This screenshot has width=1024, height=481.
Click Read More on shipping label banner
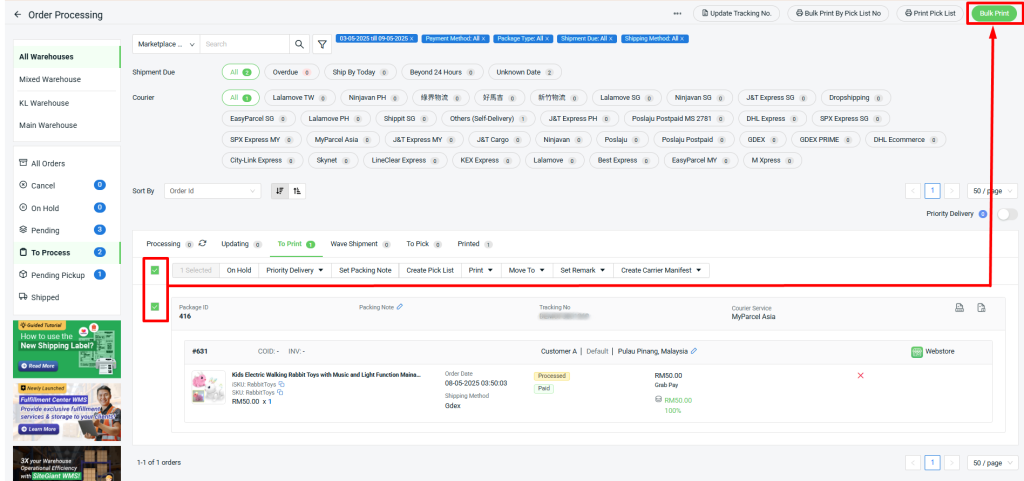pos(38,366)
